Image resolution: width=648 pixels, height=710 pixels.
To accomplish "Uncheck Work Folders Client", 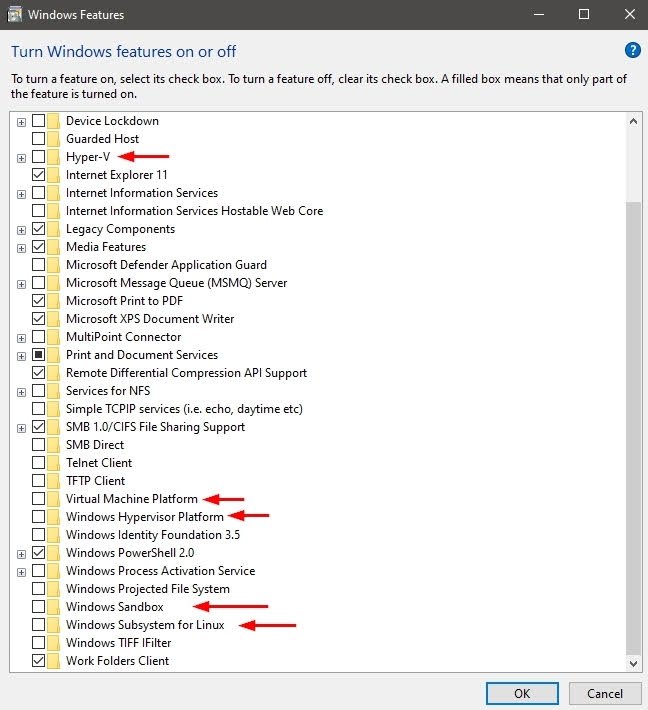I will tap(38, 660).
